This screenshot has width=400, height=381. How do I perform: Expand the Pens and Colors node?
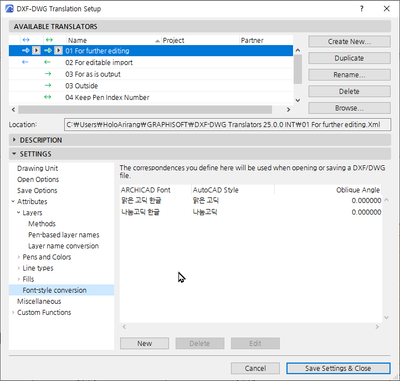(x=19, y=257)
